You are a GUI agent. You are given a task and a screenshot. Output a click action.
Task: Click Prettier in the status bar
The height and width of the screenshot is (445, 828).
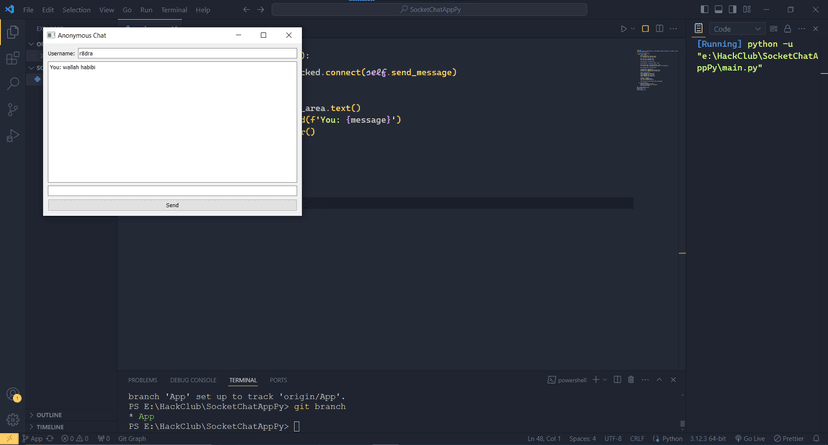789,439
